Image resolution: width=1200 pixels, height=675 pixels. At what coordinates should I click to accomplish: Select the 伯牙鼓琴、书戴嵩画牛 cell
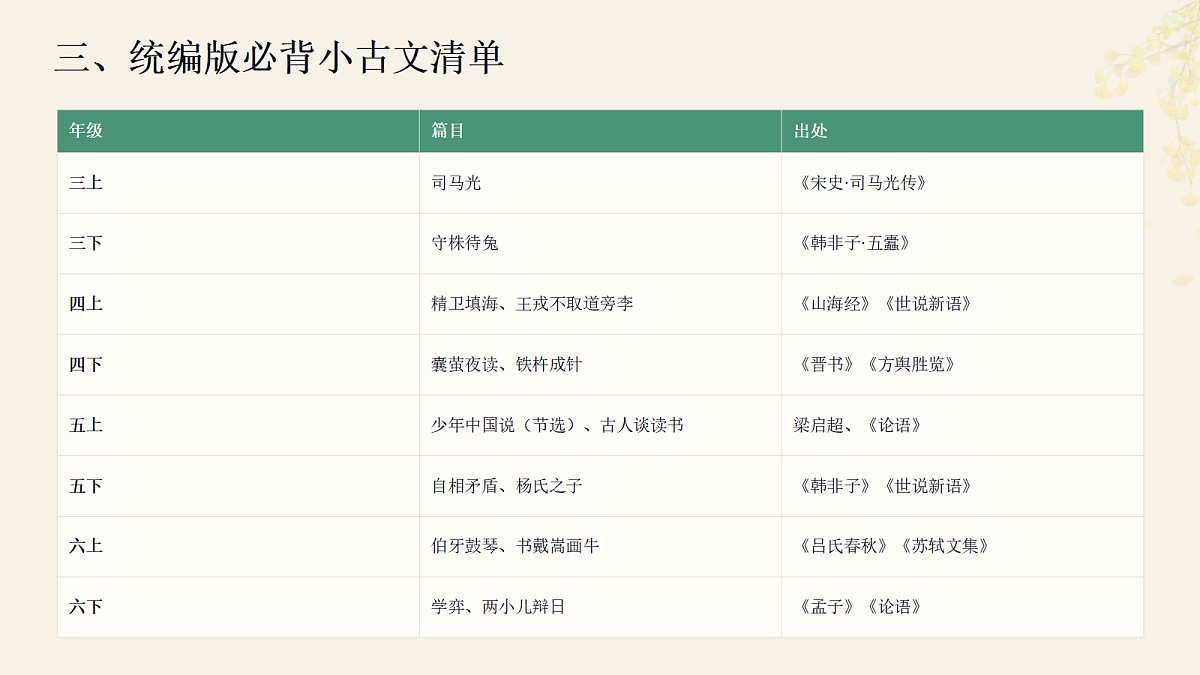pos(600,546)
